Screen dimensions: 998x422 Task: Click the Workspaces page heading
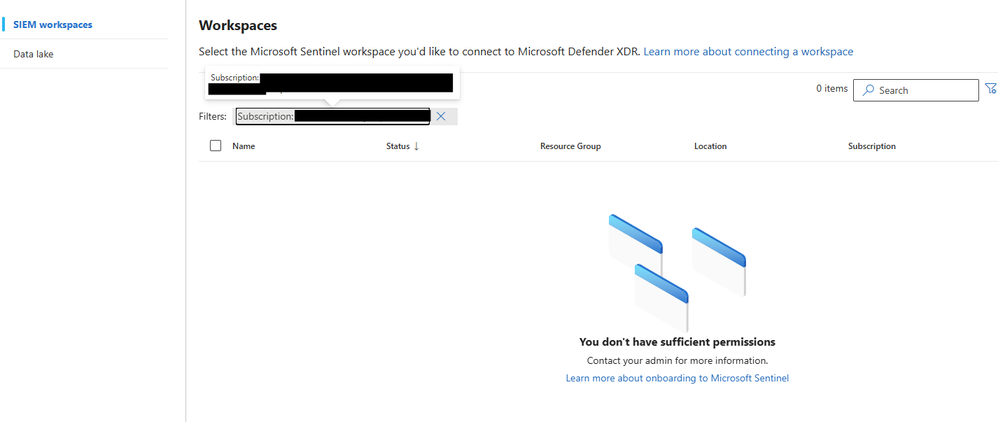[x=238, y=25]
